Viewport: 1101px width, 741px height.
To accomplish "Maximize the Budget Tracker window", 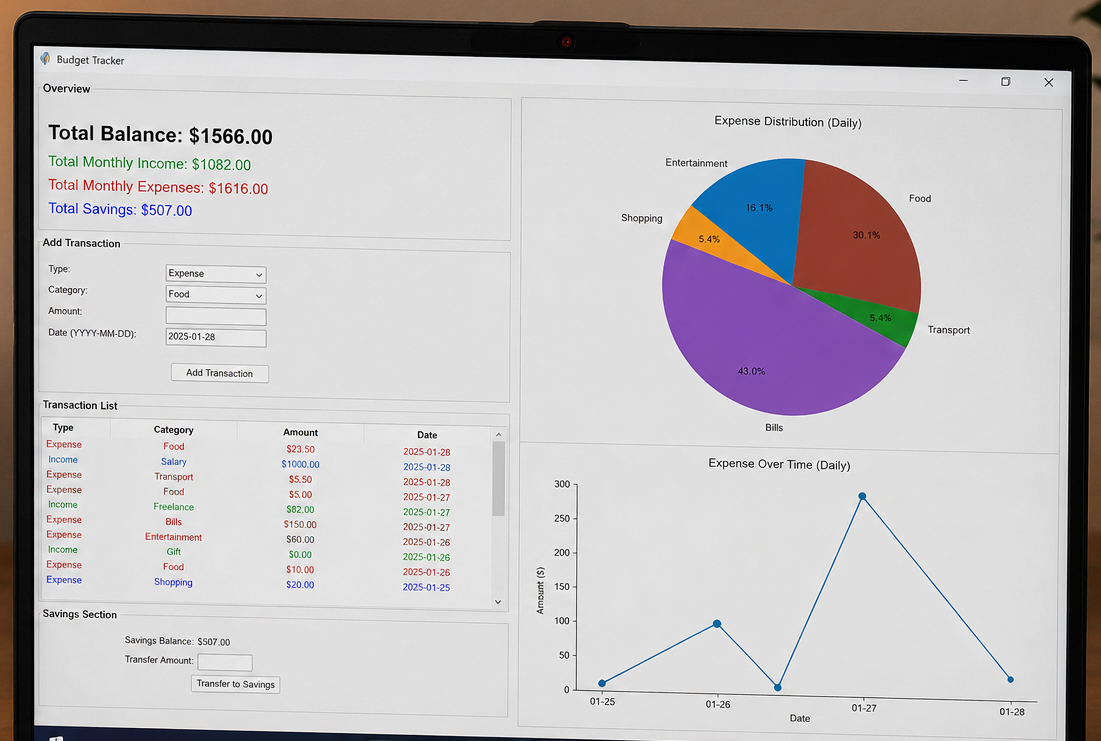I will [1006, 81].
